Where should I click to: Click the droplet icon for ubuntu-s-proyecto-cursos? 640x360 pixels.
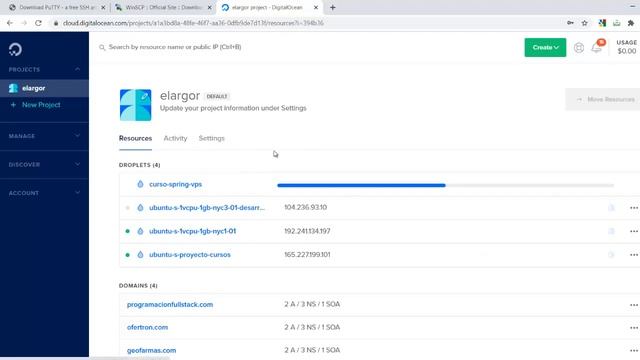(140, 255)
